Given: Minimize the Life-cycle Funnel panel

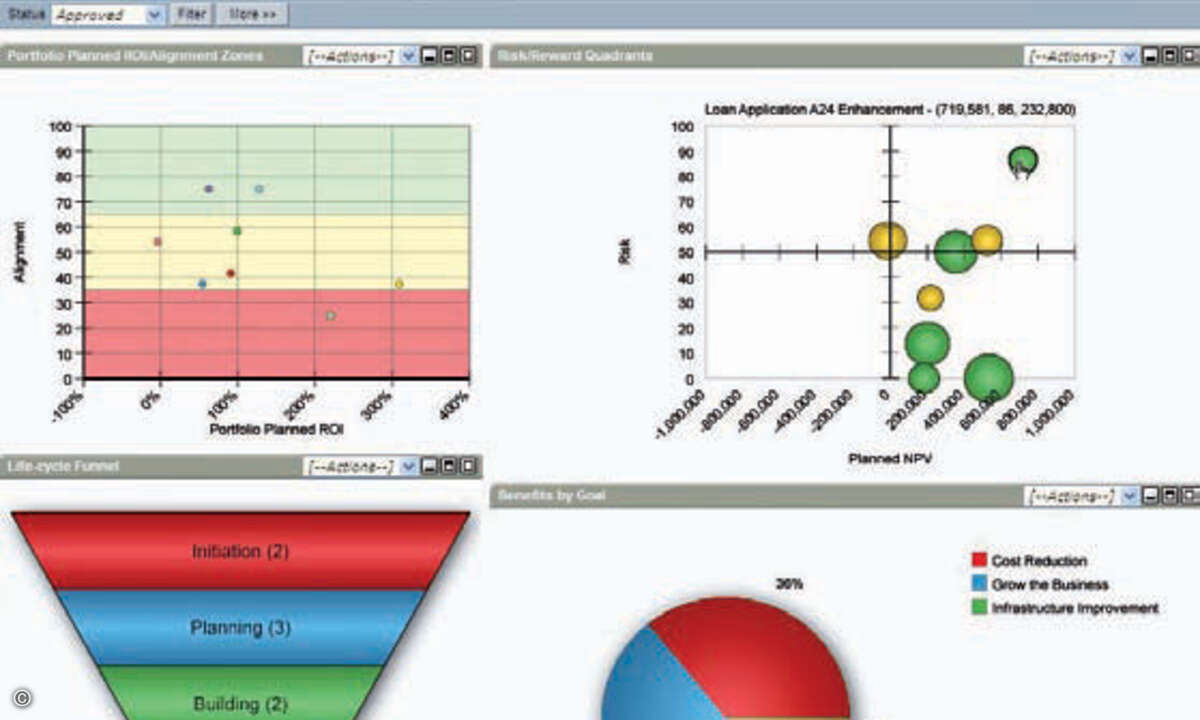Looking at the screenshot, I should pos(430,466).
